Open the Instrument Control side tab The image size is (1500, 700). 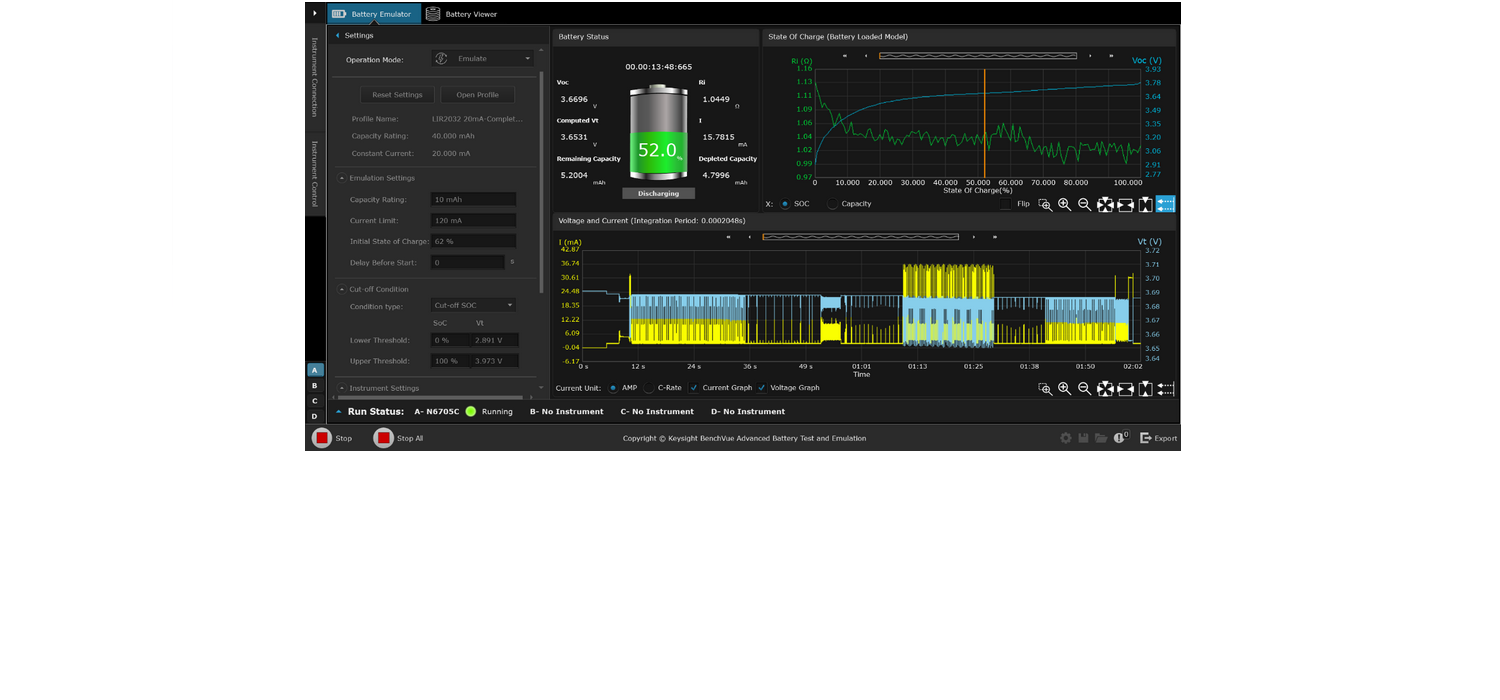coord(314,173)
